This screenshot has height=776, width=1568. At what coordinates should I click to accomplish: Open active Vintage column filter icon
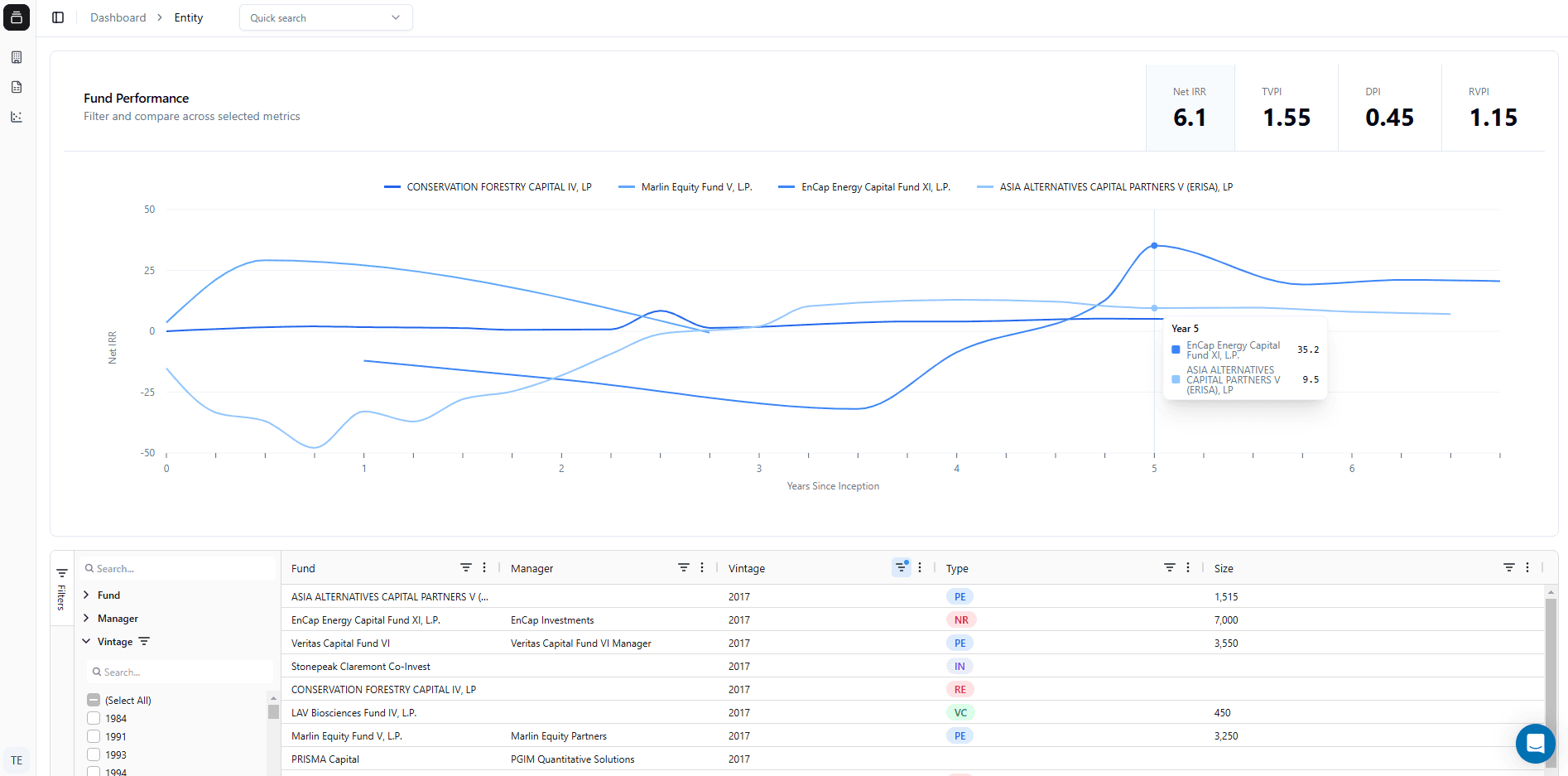tap(901, 567)
